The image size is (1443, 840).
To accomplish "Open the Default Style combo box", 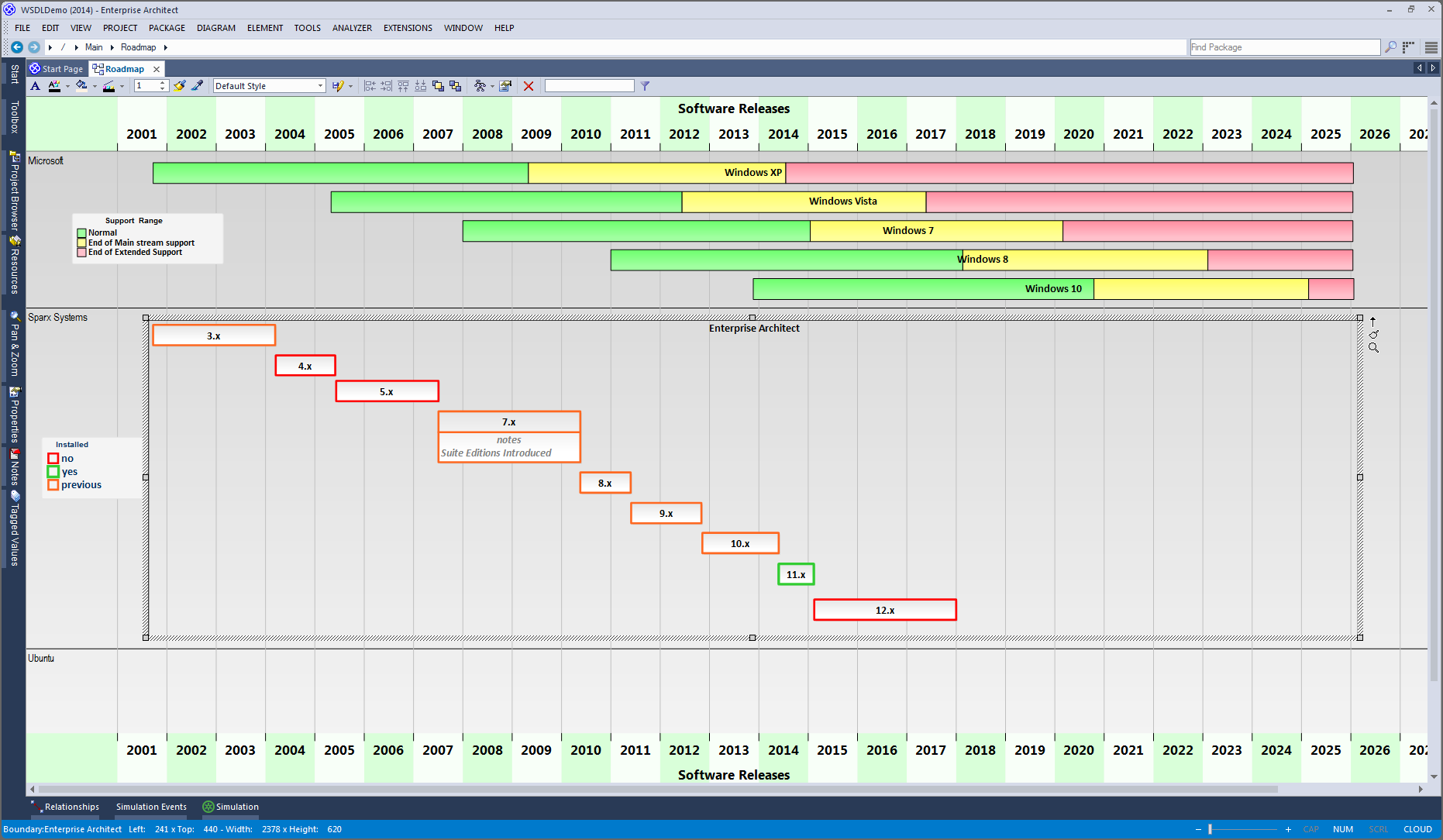I will tap(269, 86).
